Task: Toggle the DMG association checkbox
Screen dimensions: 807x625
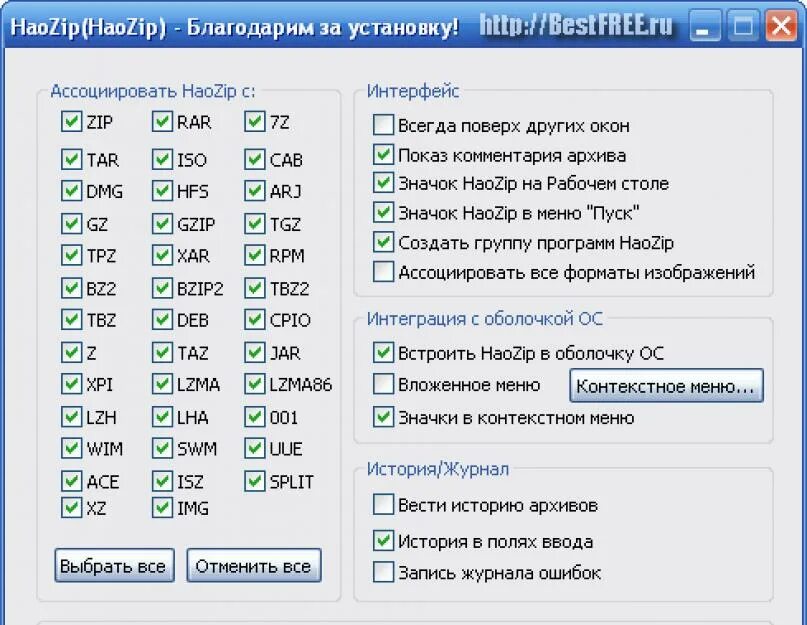Action: pos(71,191)
